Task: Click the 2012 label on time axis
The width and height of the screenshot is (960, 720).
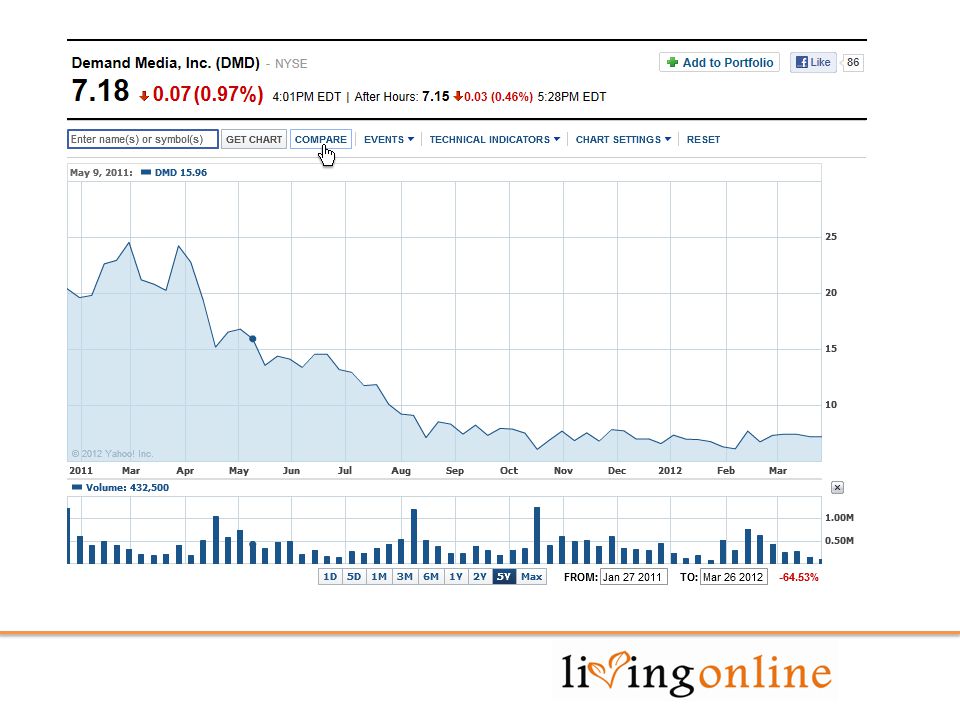Action: (x=670, y=471)
